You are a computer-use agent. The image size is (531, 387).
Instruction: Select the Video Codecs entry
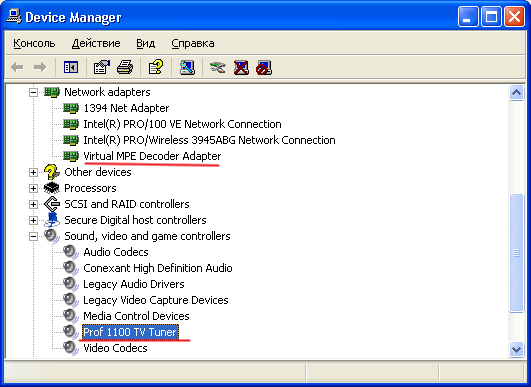point(115,348)
